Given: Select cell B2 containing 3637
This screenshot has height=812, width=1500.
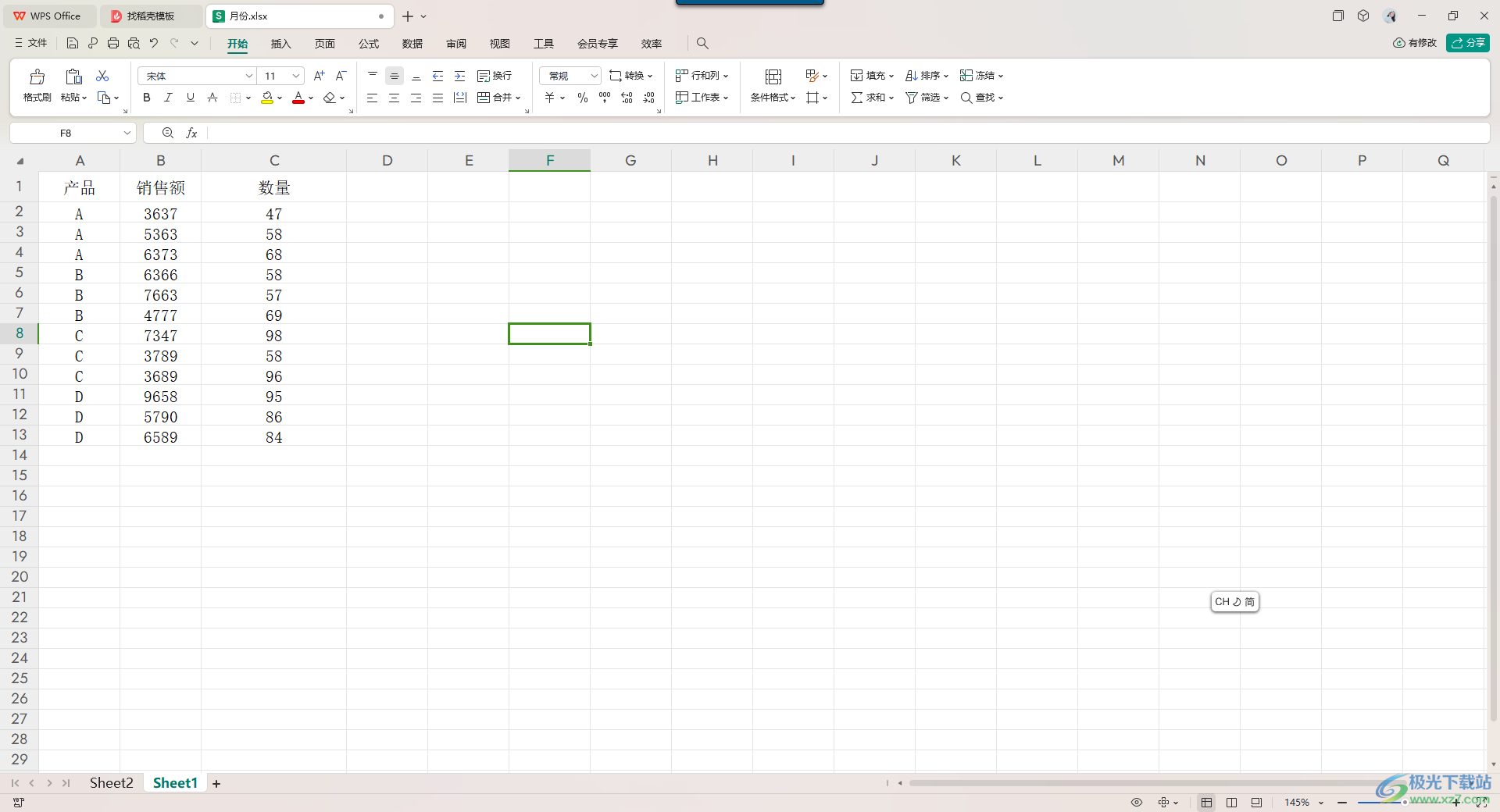Looking at the screenshot, I should (x=161, y=213).
